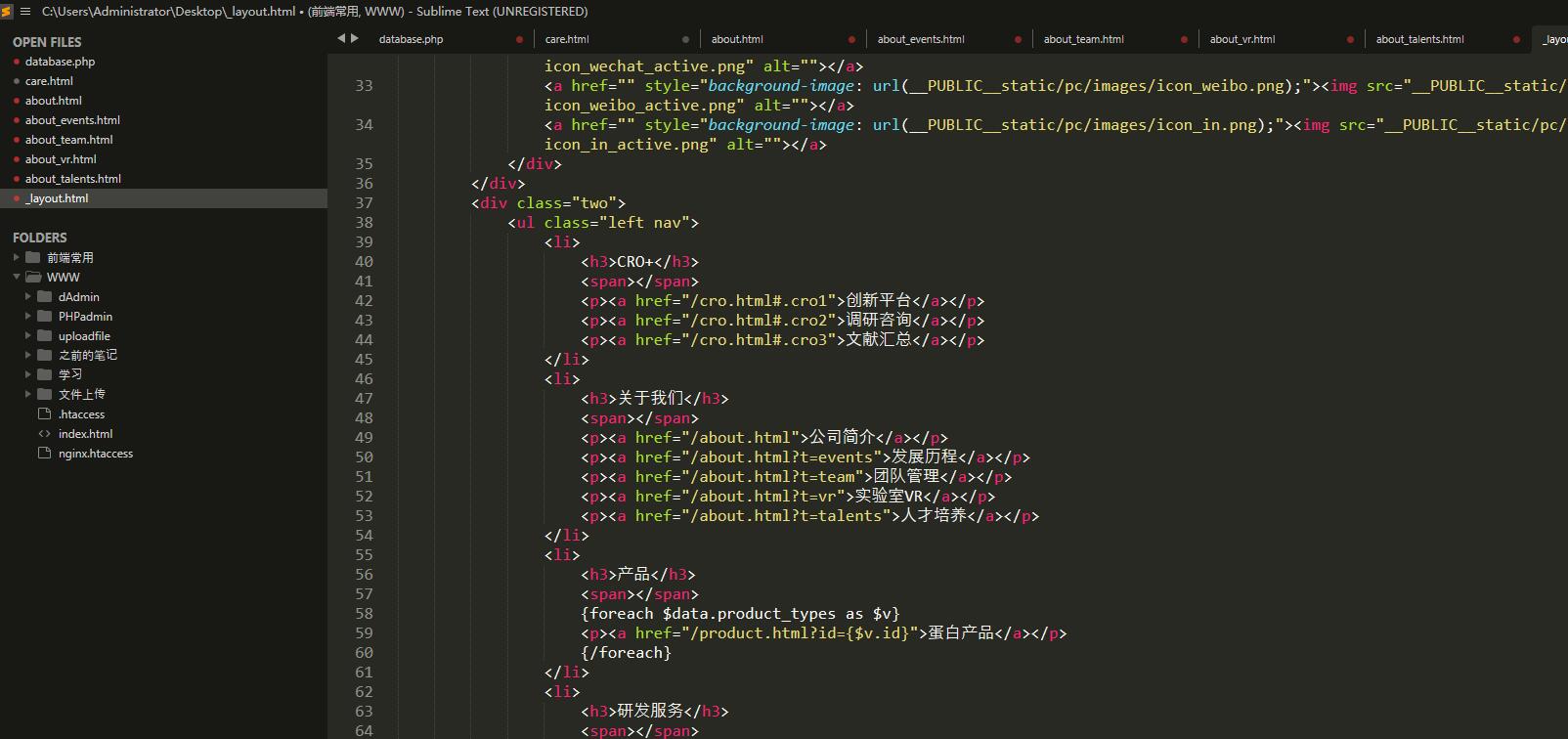Expand the dAdmin folder arrow
This screenshot has height=739, width=1568.
pyautogui.click(x=28, y=296)
